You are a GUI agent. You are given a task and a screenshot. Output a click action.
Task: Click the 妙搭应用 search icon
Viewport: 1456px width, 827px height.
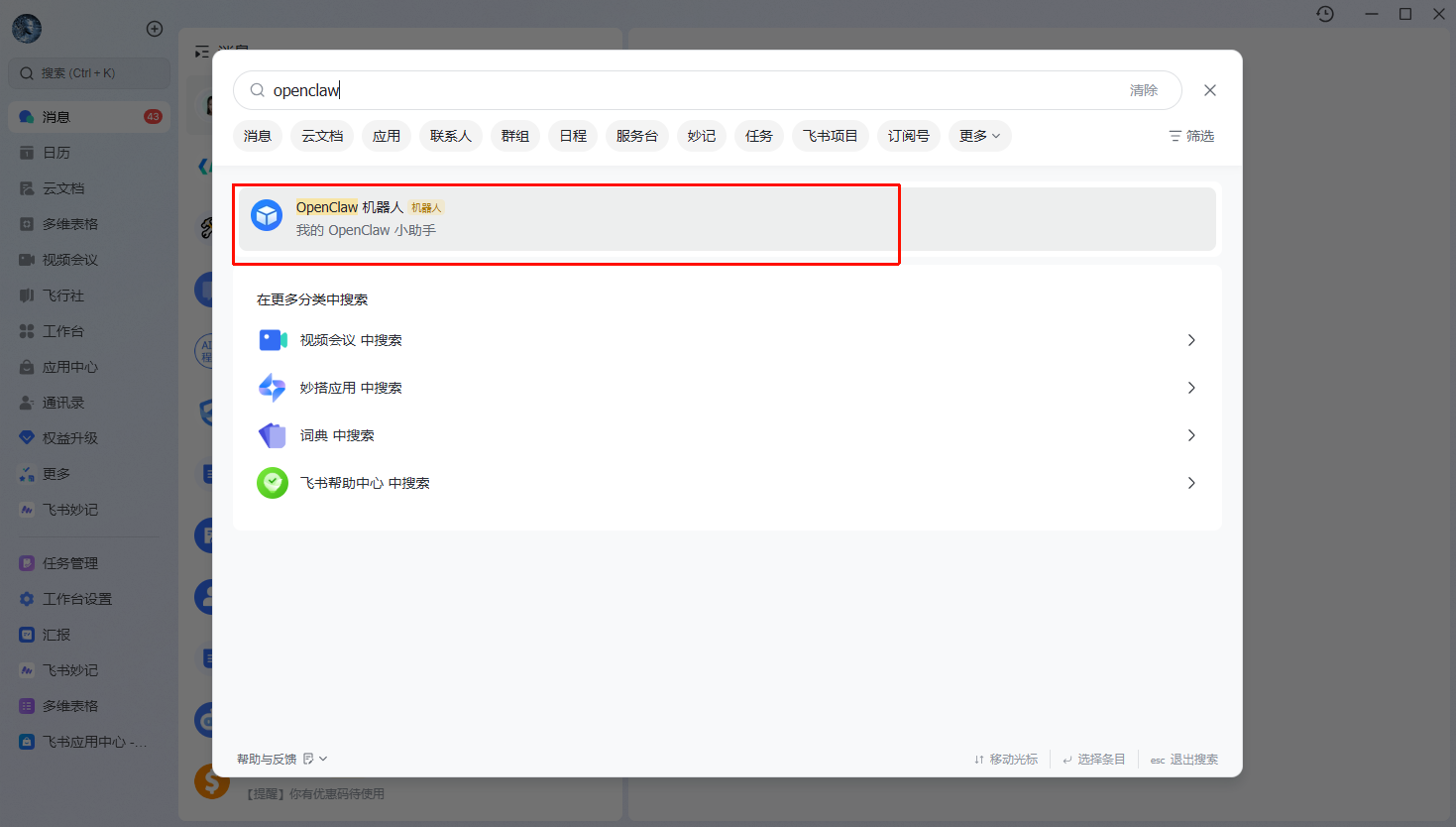click(273, 388)
